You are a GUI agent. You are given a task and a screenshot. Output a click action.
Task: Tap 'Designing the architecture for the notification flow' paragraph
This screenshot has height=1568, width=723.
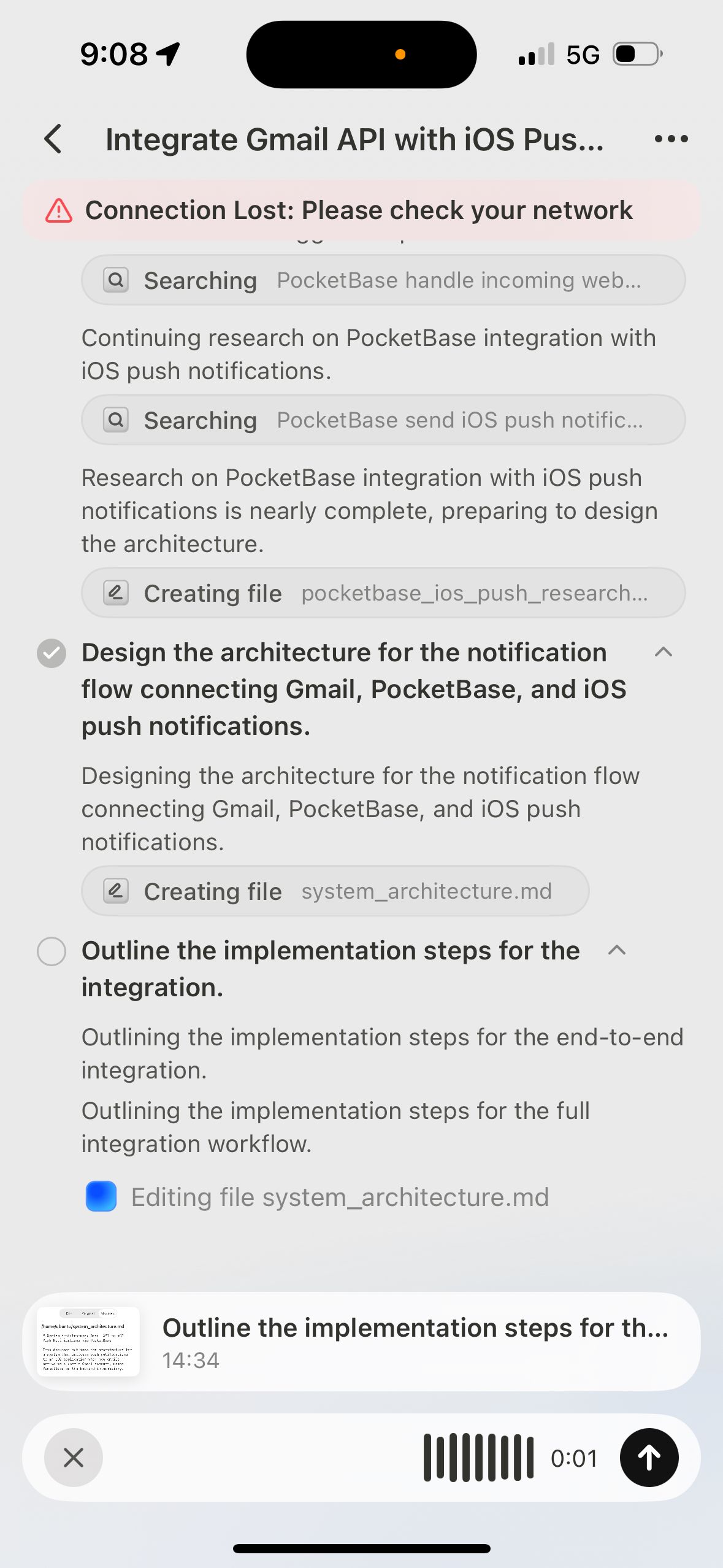(x=361, y=809)
